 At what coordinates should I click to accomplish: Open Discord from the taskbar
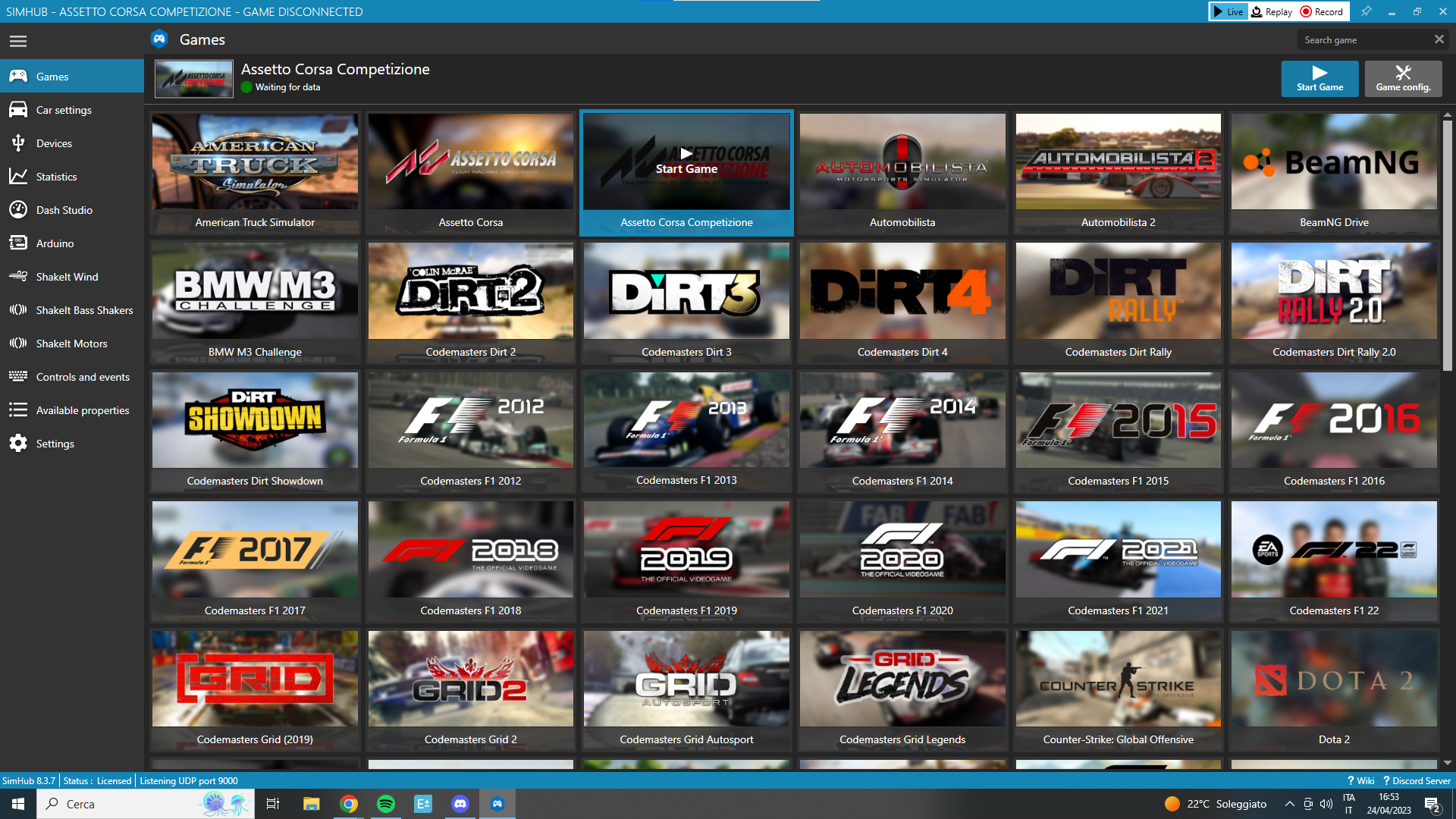pos(460,804)
